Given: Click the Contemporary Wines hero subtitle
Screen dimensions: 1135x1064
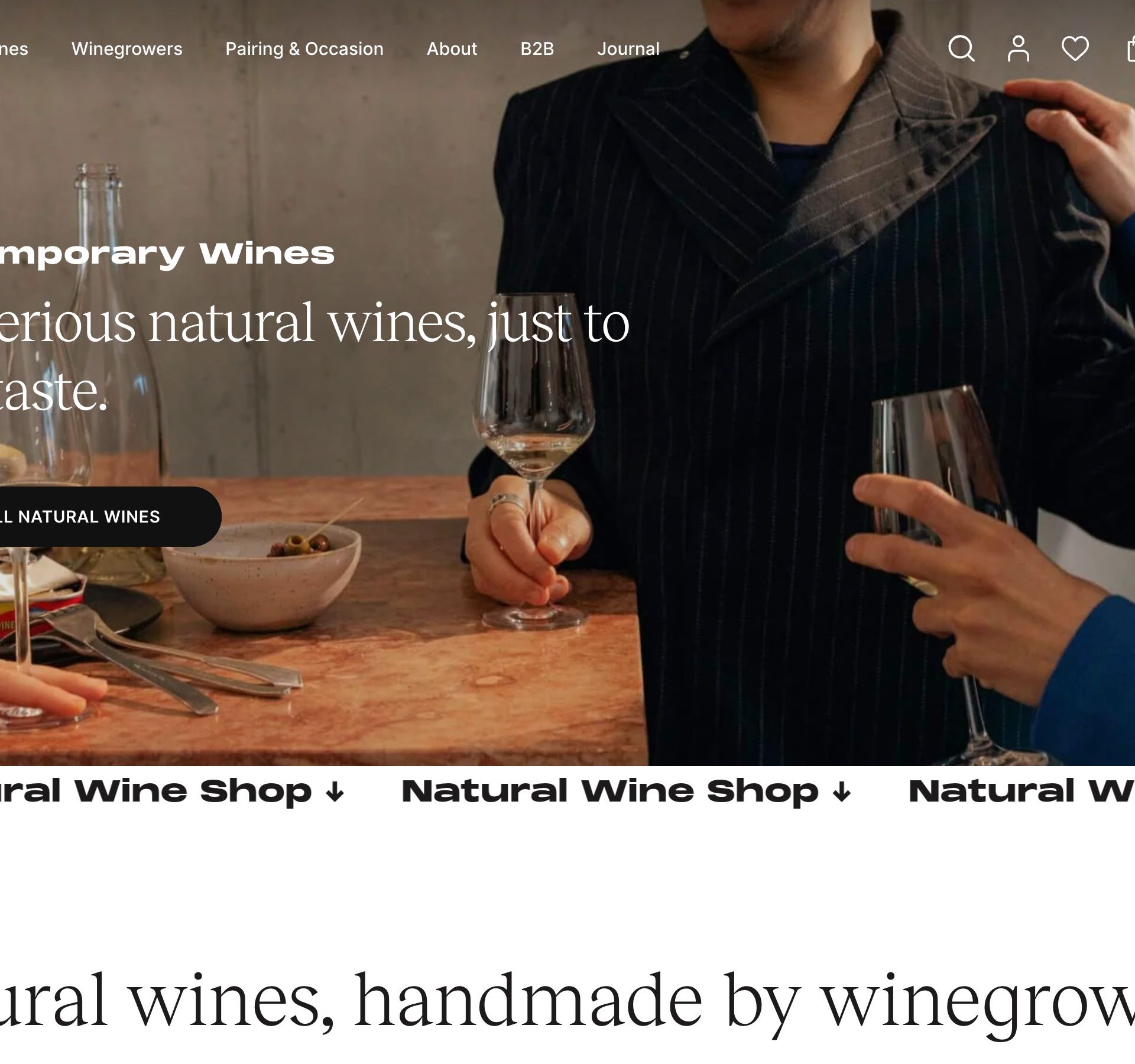Looking at the screenshot, I should point(167,254).
